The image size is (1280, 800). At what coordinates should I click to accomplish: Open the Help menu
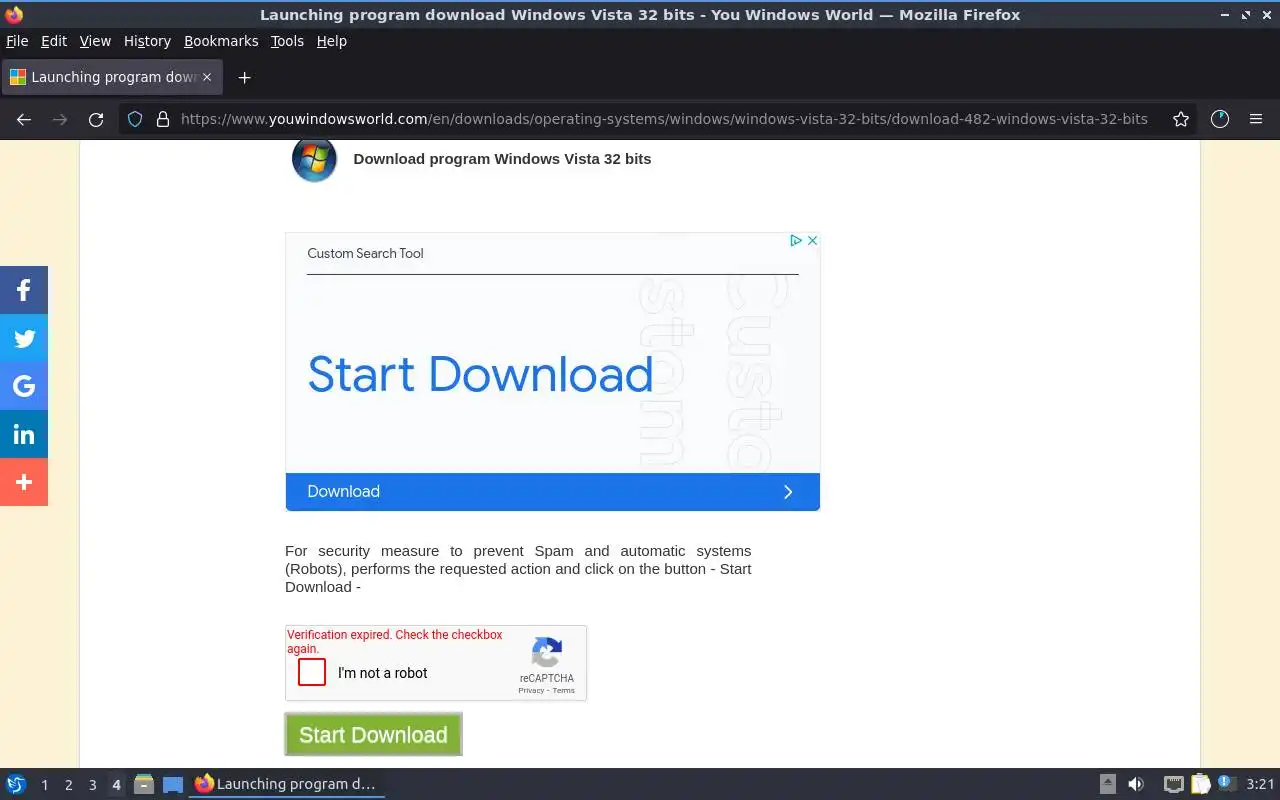pos(332,41)
